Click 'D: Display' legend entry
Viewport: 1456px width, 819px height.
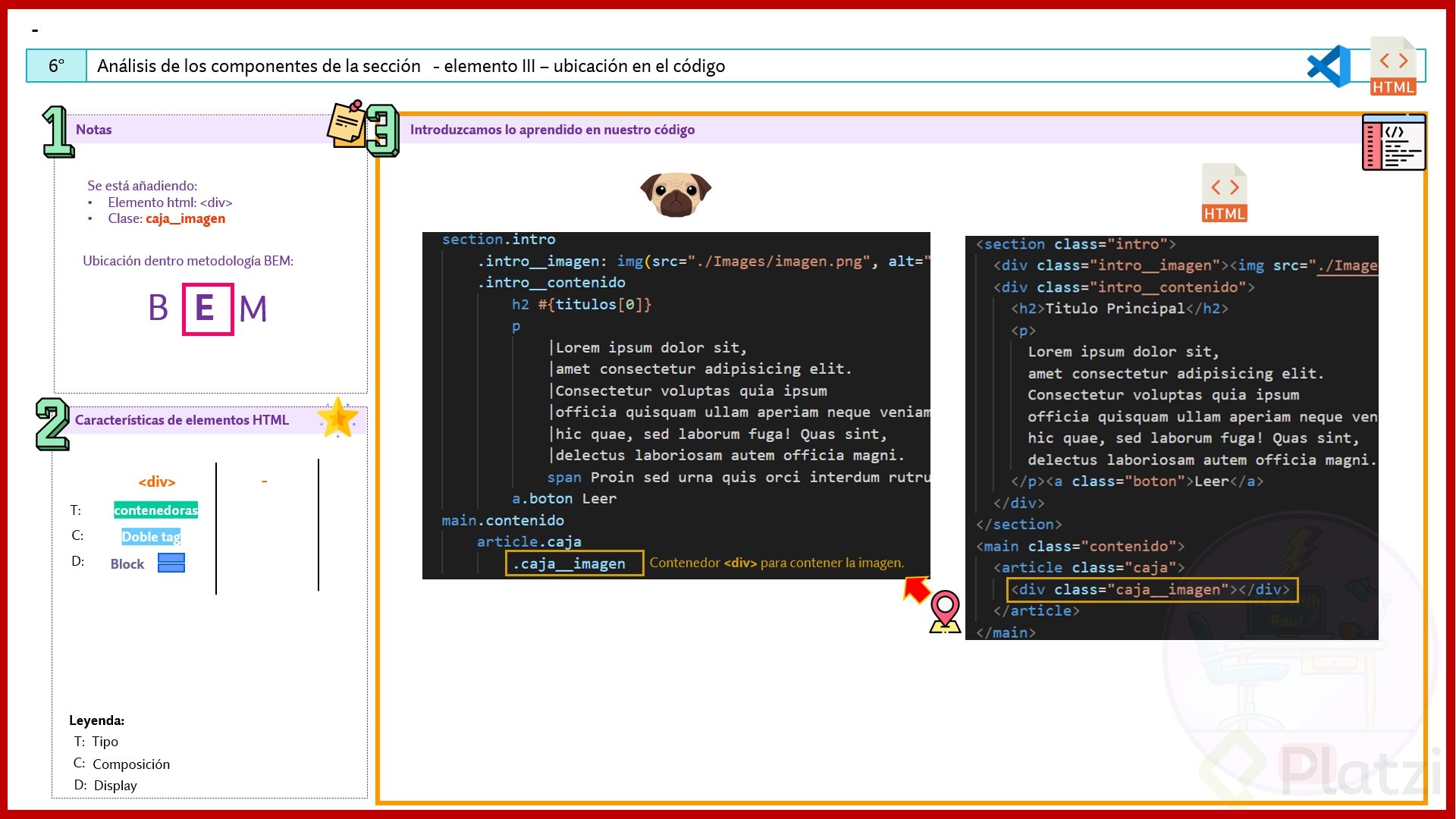[x=105, y=786]
